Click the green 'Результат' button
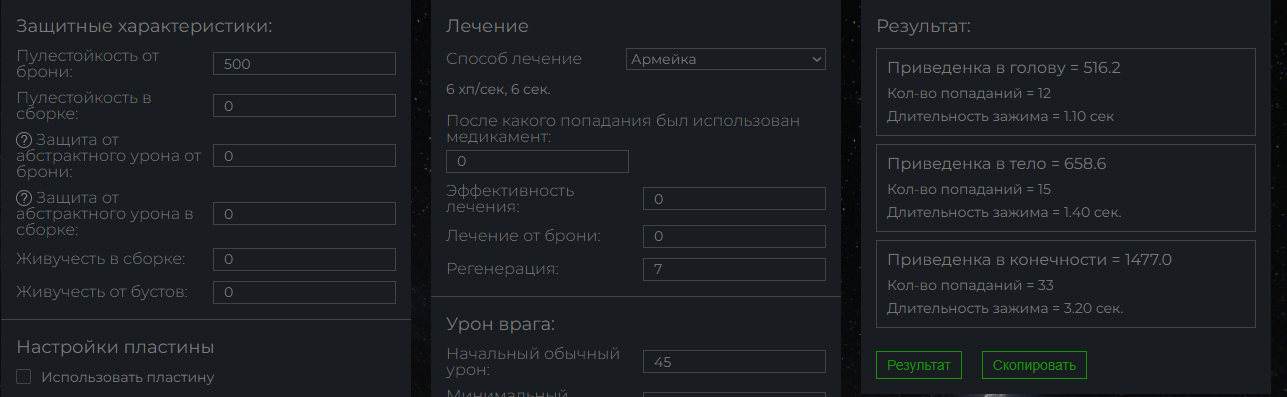1287x397 pixels. pyautogui.click(x=918, y=365)
